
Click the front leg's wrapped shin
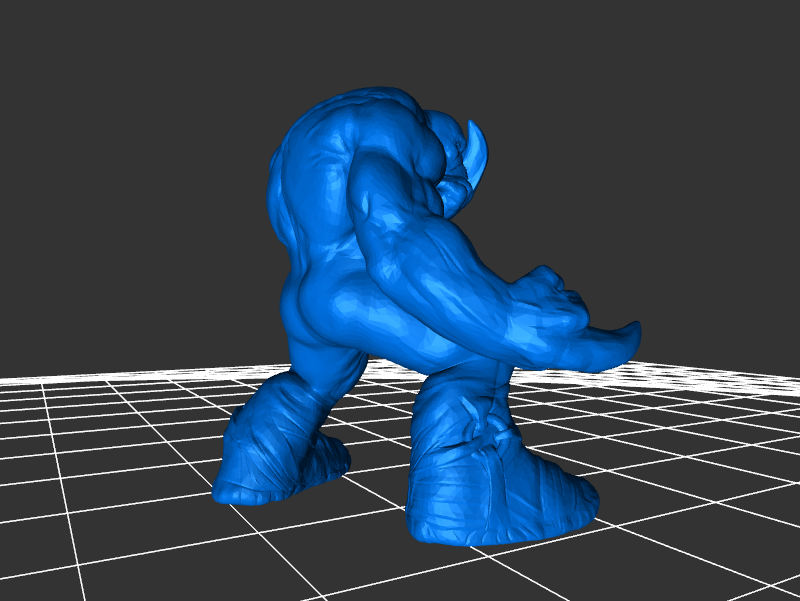[x=460, y=420]
